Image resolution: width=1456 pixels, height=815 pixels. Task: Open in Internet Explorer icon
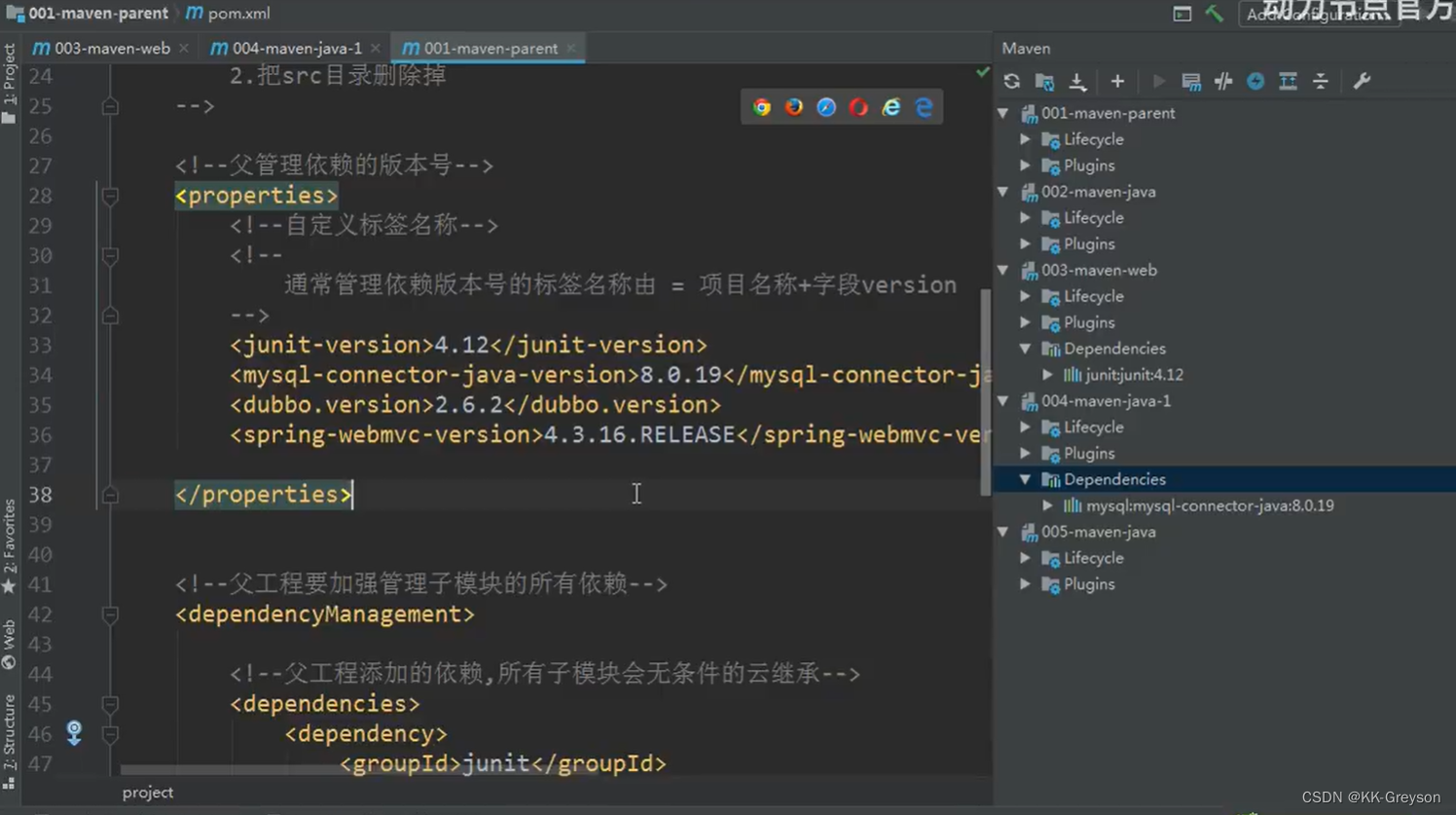tap(892, 107)
